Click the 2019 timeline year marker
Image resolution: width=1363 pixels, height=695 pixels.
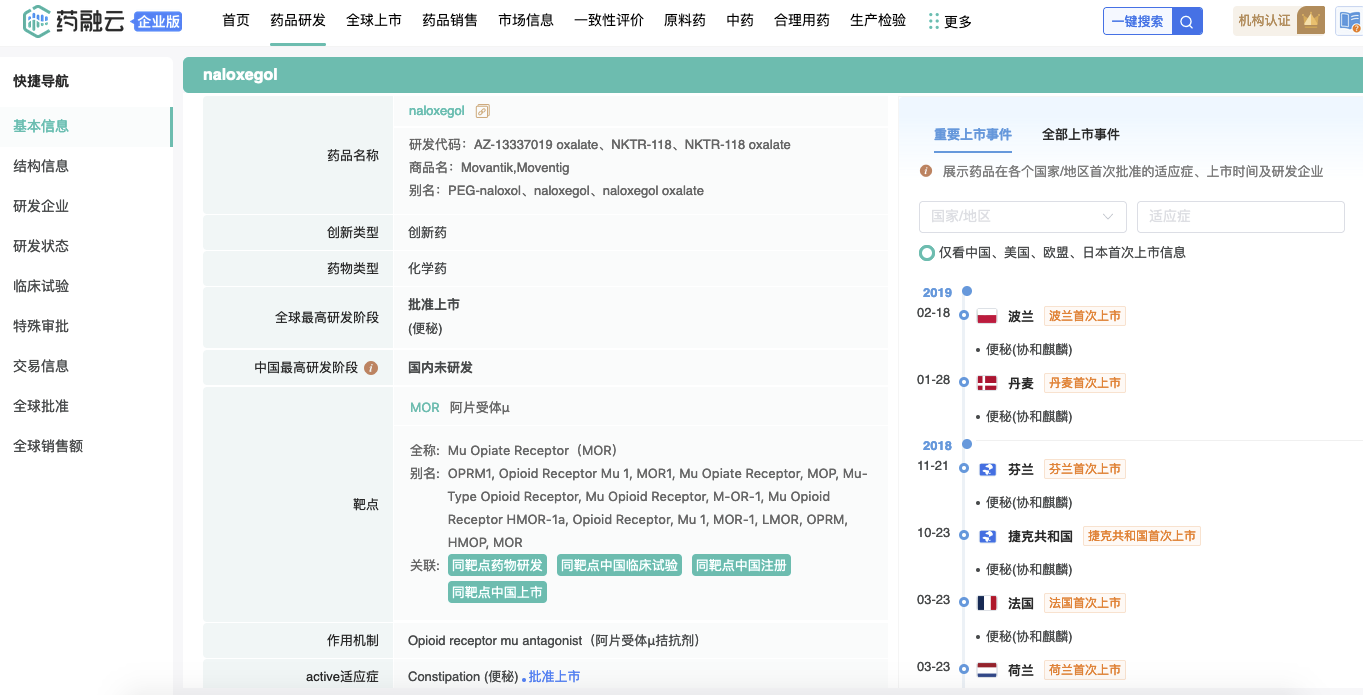tap(937, 293)
